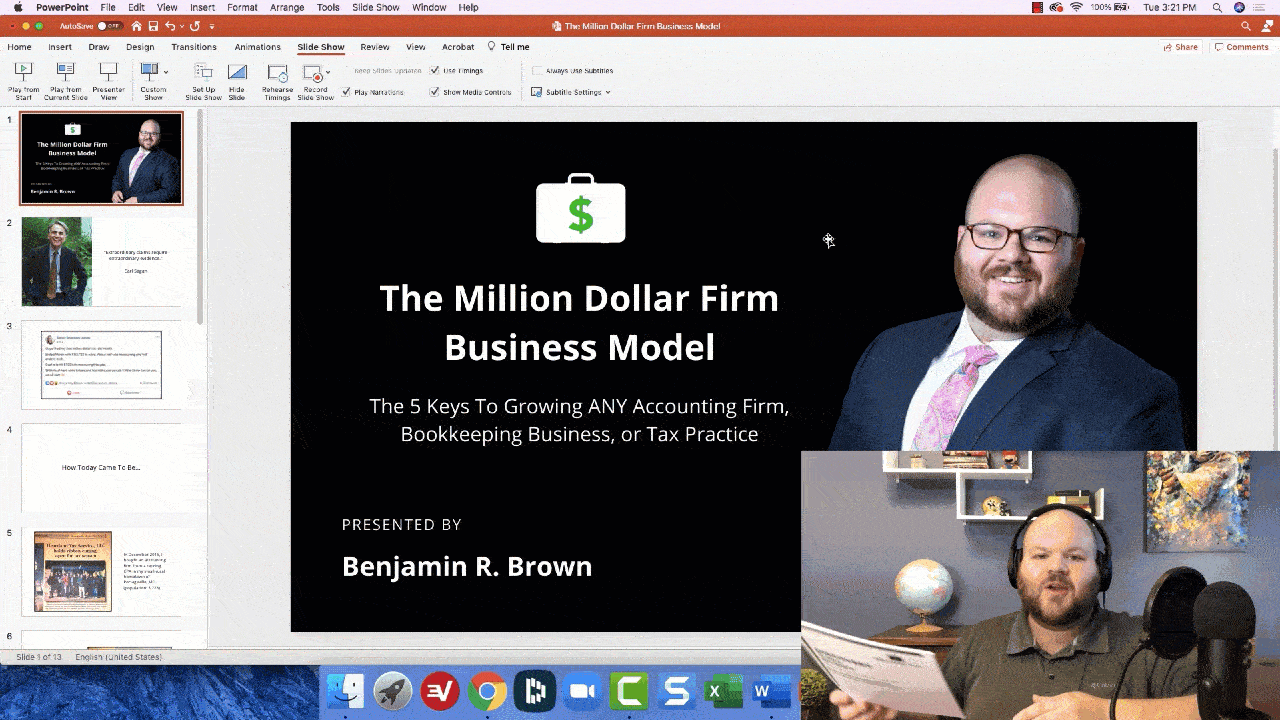
Task: Open Launchpad rocket icon in Dock
Action: 393,692
